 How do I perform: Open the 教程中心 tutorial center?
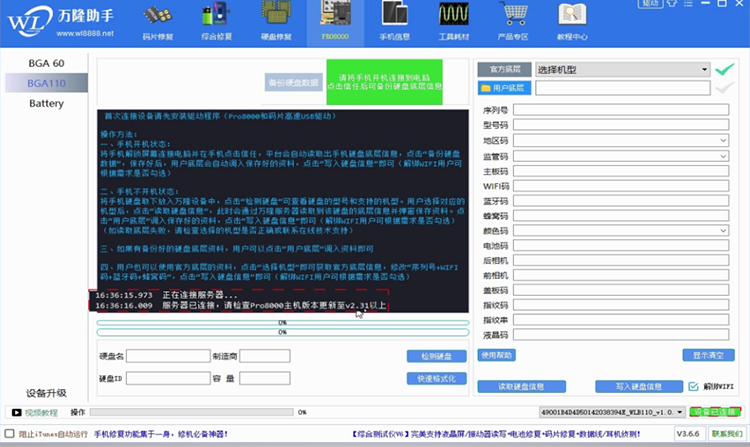tap(572, 22)
